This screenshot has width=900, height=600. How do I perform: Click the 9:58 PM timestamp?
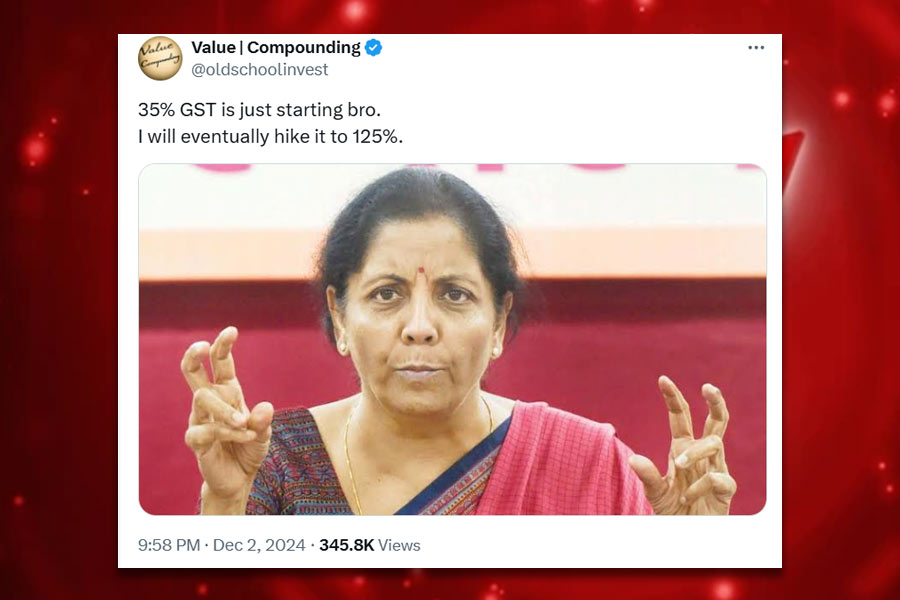[169, 545]
